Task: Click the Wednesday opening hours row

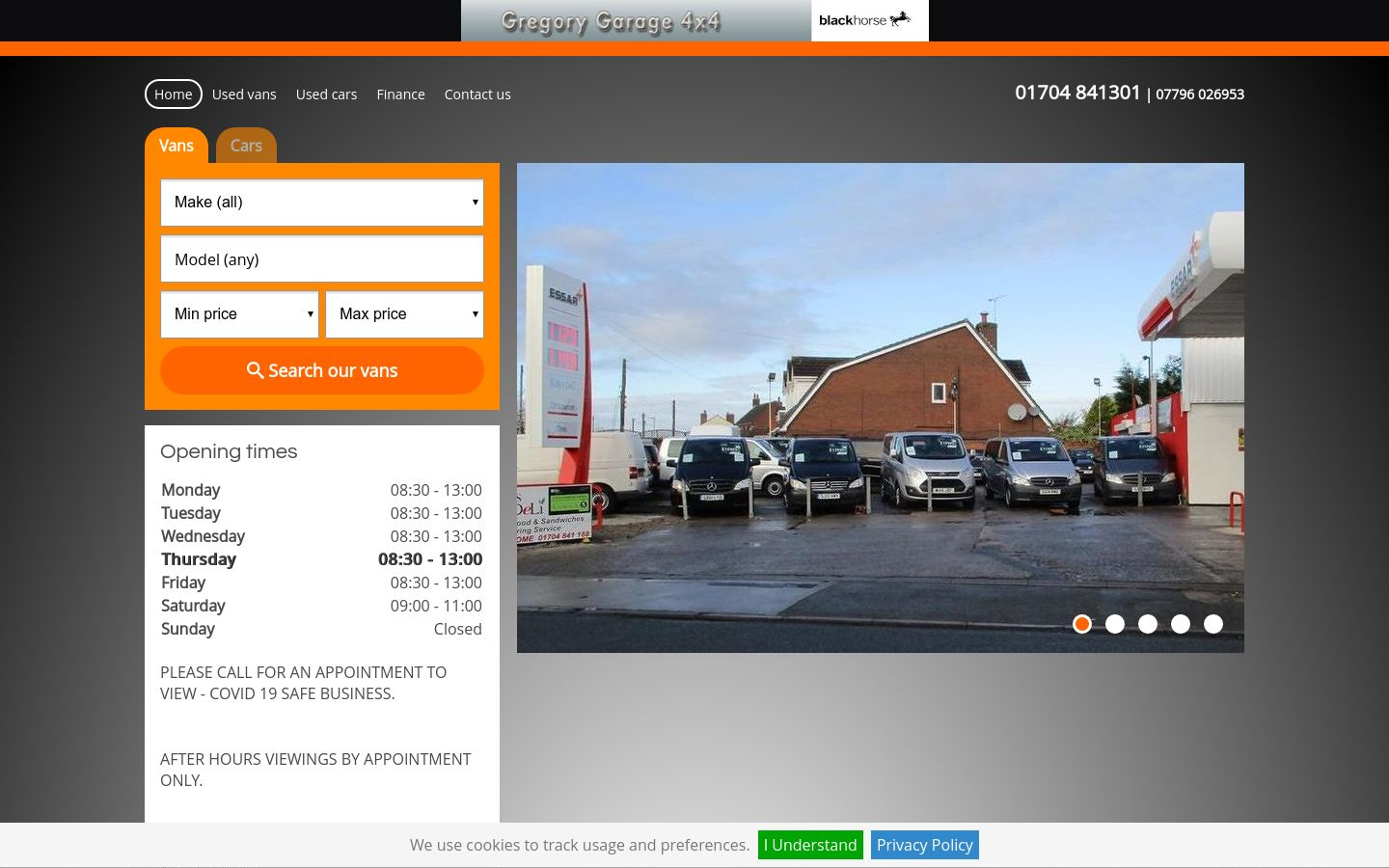Action: (322, 536)
